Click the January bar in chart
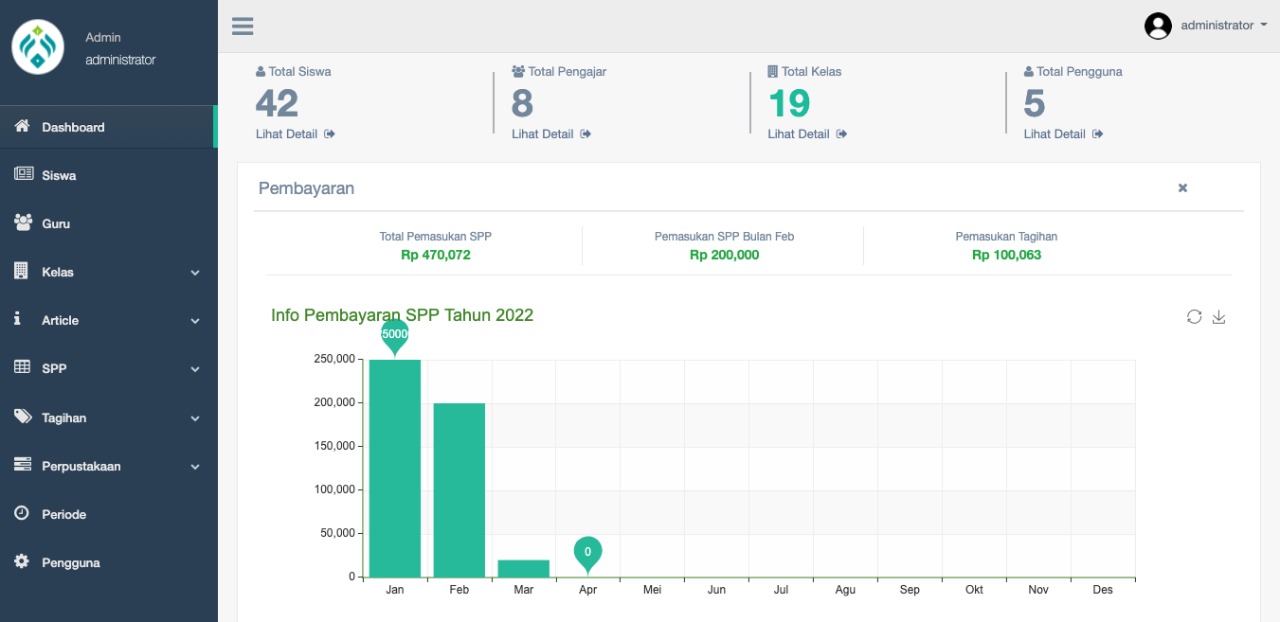This screenshot has height=622, width=1280. 395,468
